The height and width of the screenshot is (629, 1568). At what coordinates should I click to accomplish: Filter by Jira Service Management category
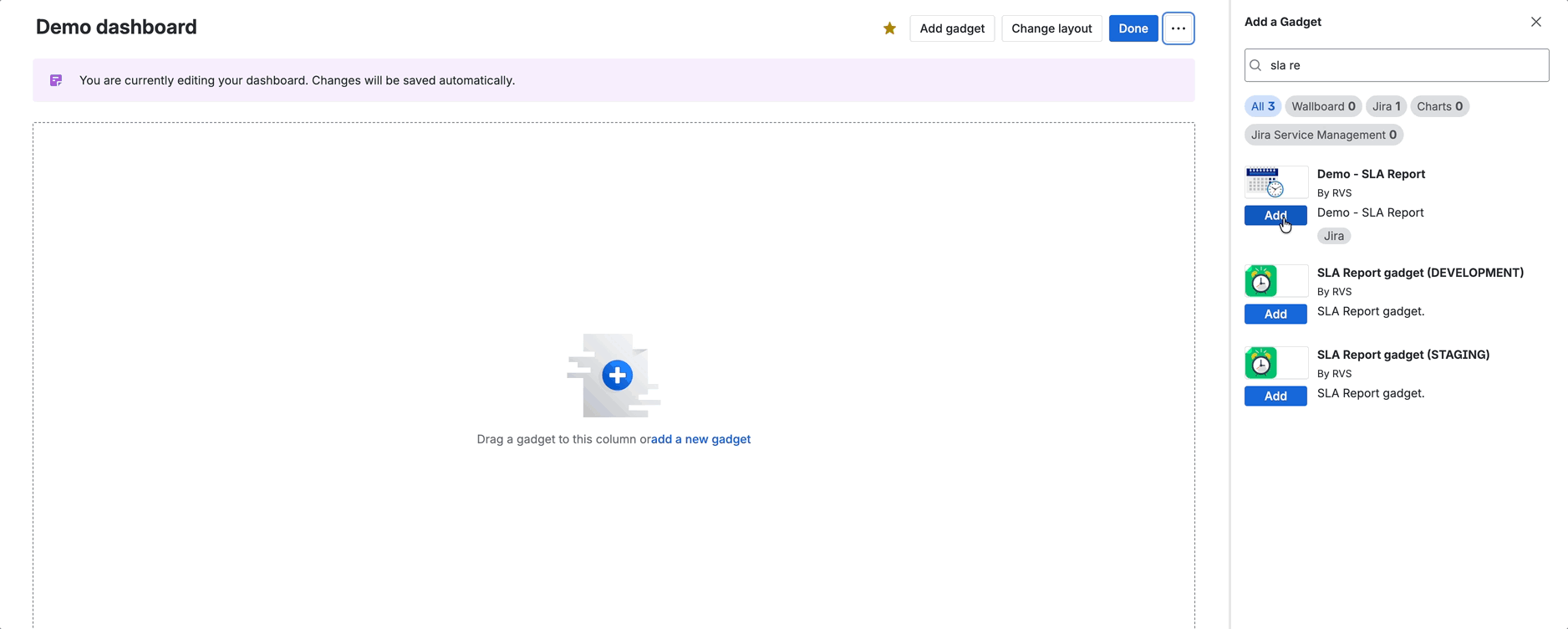(1323, 135)
